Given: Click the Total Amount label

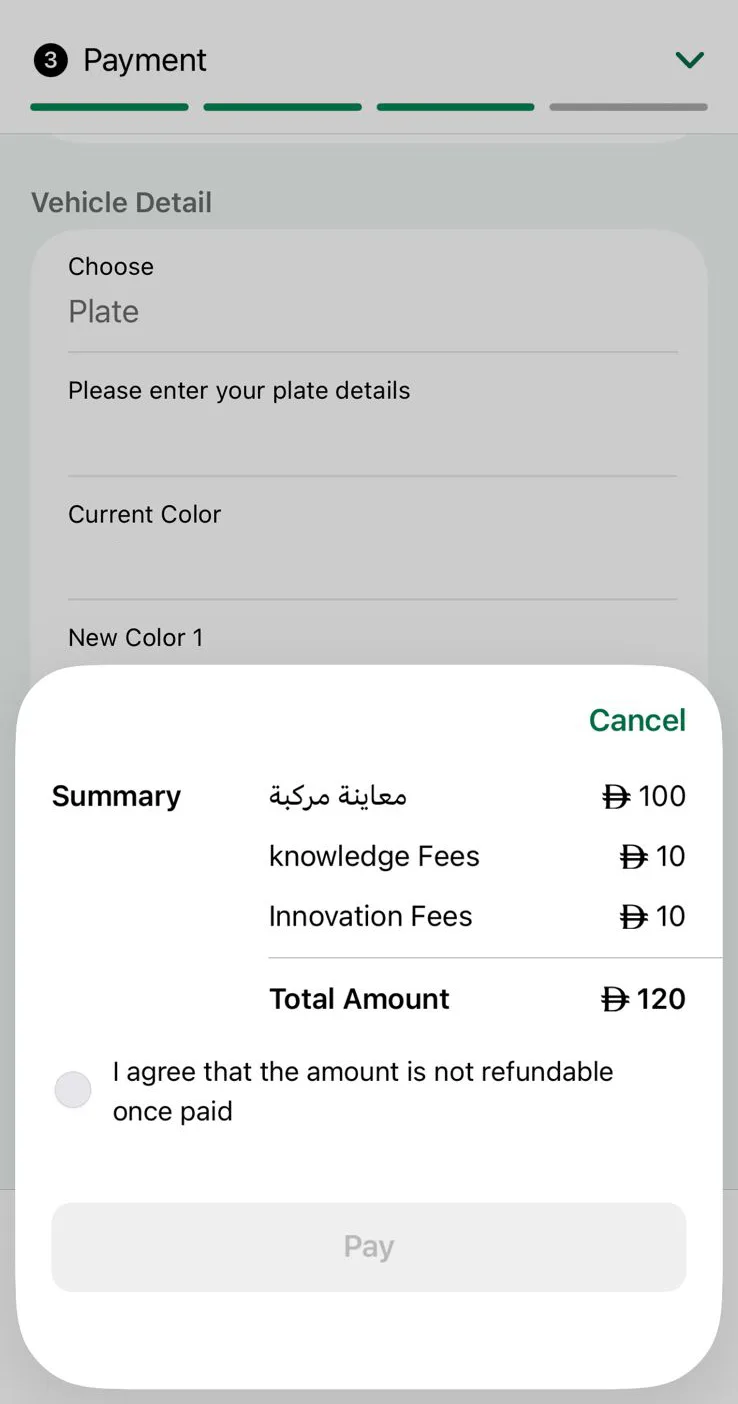Looking at the screenshot, I should 359,999.
